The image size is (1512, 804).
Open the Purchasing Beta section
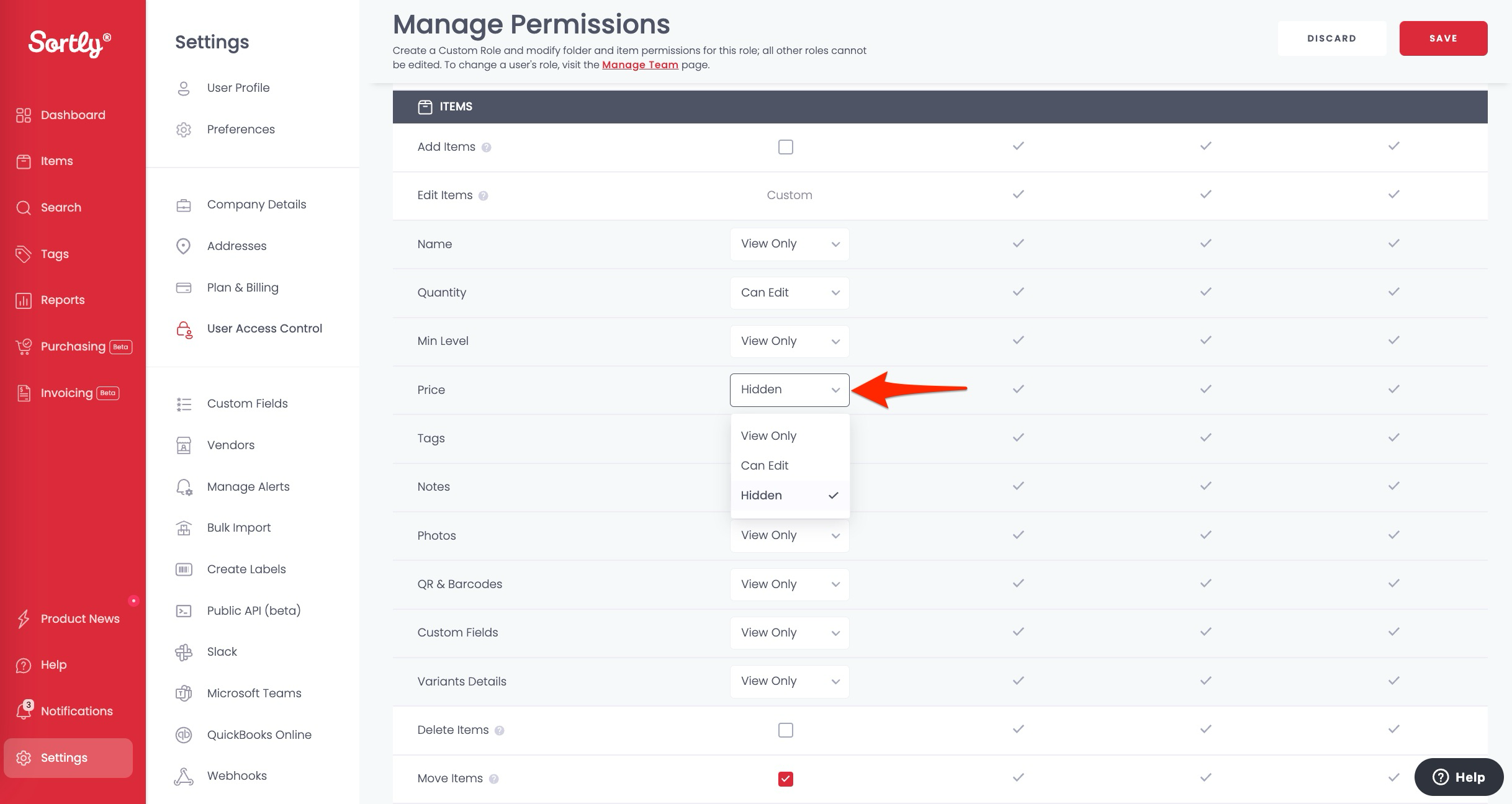[73, 346]
